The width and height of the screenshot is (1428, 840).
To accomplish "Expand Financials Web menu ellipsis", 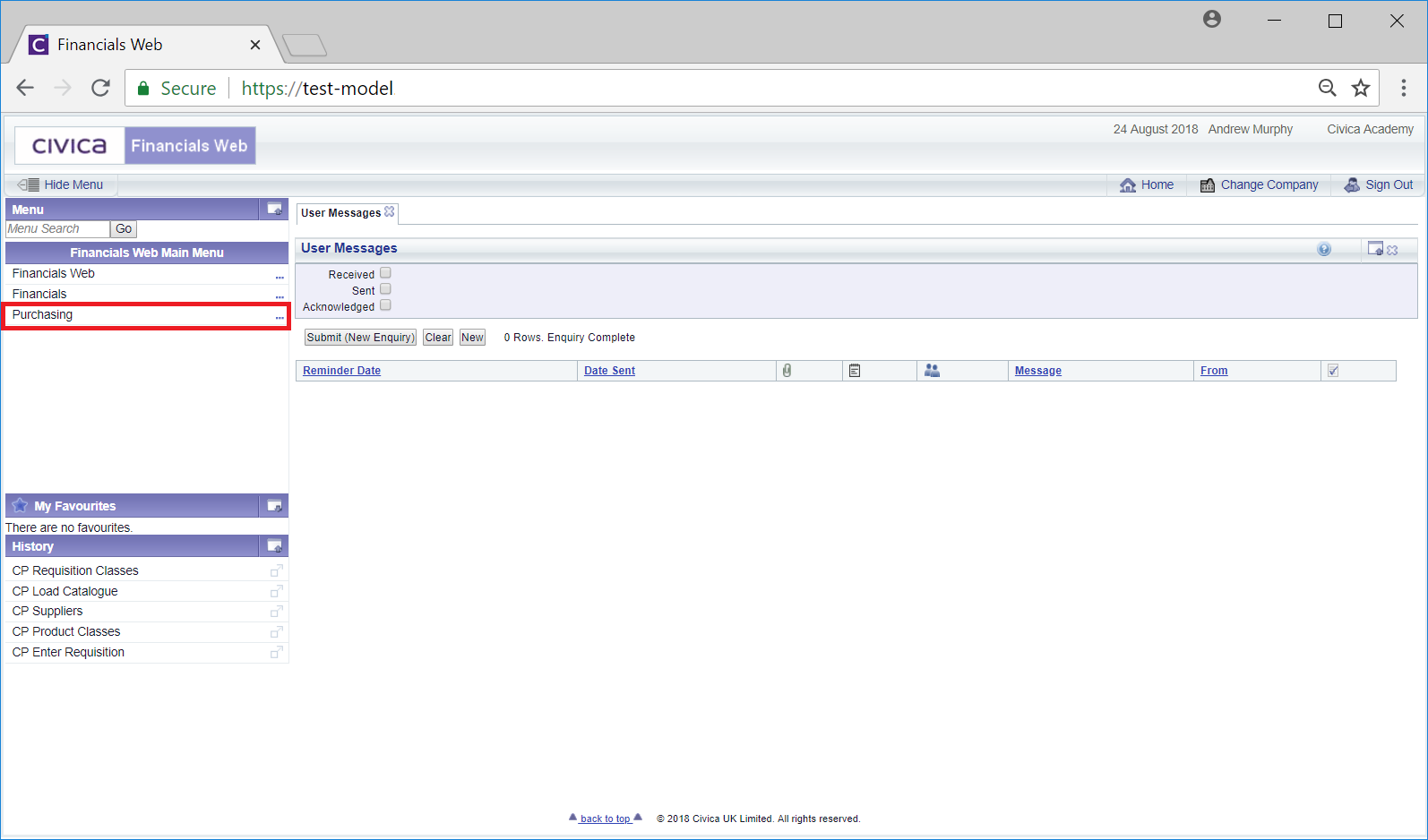I will coord(280,277).
